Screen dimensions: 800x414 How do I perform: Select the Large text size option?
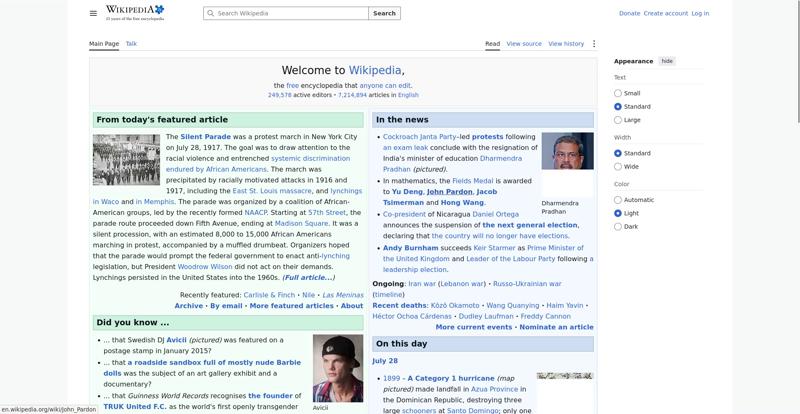coord(618,120)
